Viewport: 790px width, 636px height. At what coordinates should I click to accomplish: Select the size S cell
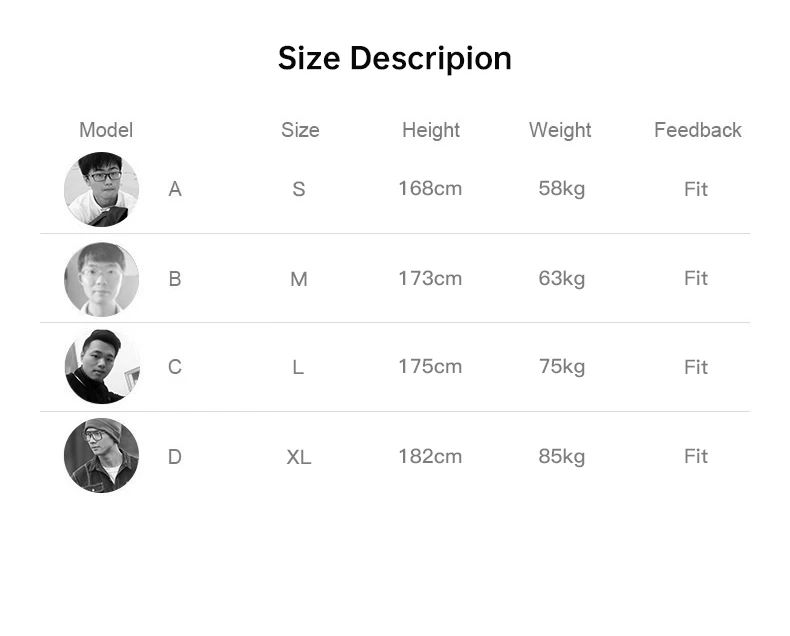[299, 189]
